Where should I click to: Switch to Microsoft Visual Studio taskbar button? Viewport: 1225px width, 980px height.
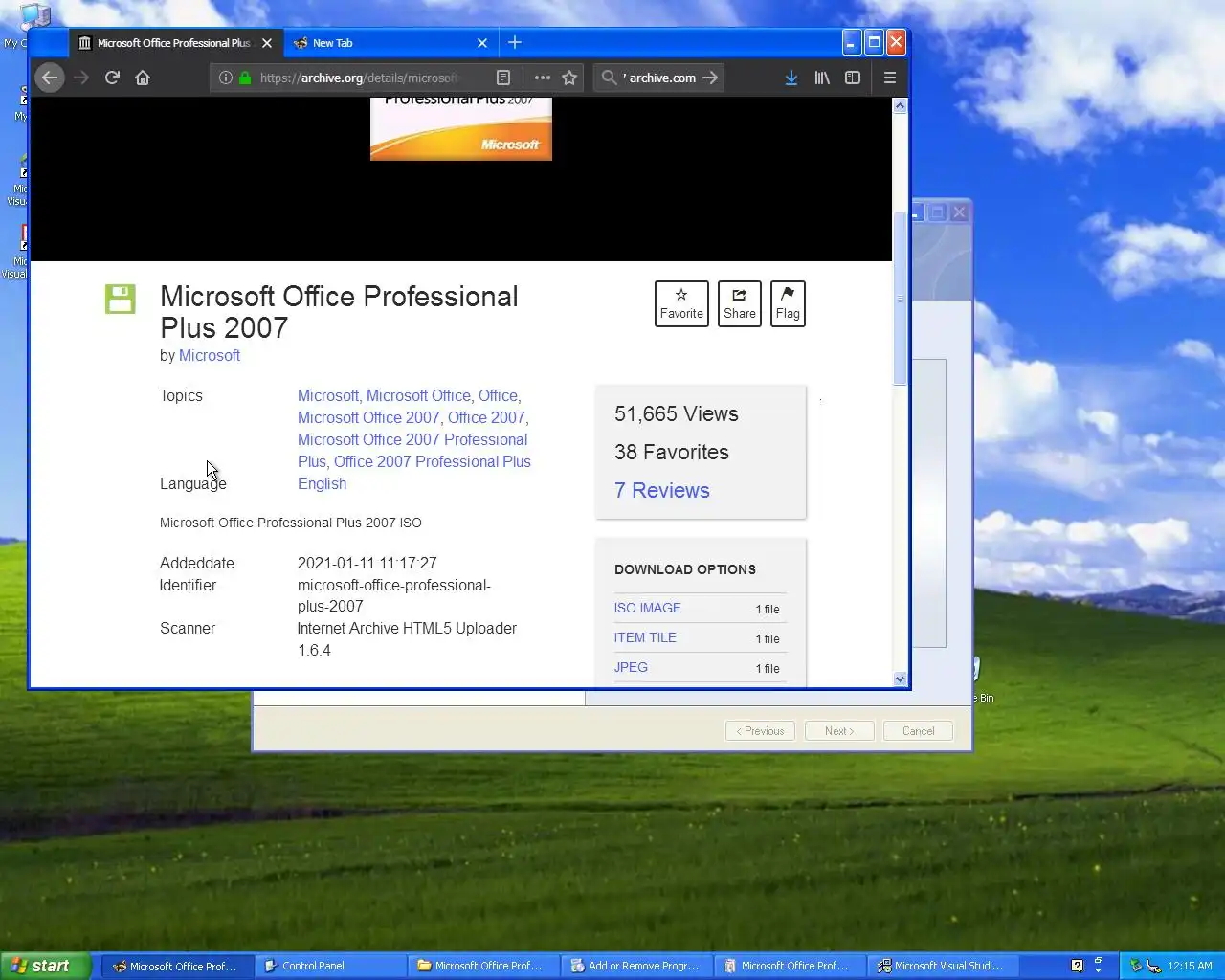[x=944, y=966]
